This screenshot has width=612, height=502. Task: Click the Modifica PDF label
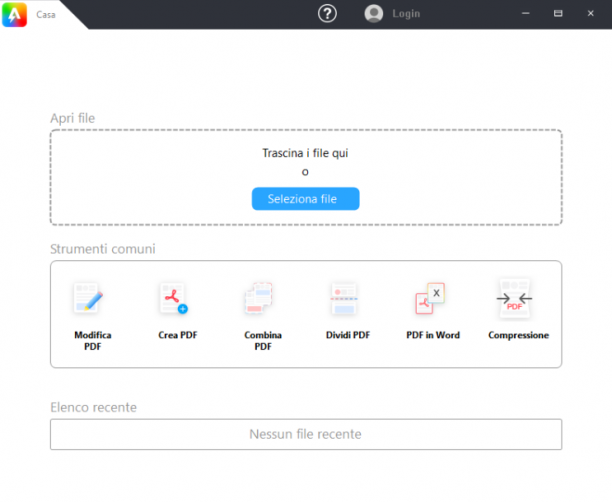(x=93, y=341)
